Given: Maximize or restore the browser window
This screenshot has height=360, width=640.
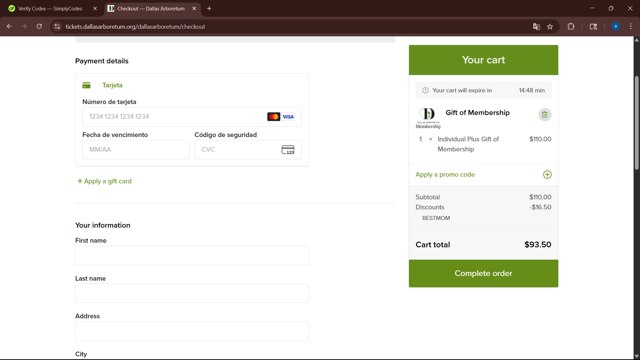Looking at the screenshot, I should (611, 8).
